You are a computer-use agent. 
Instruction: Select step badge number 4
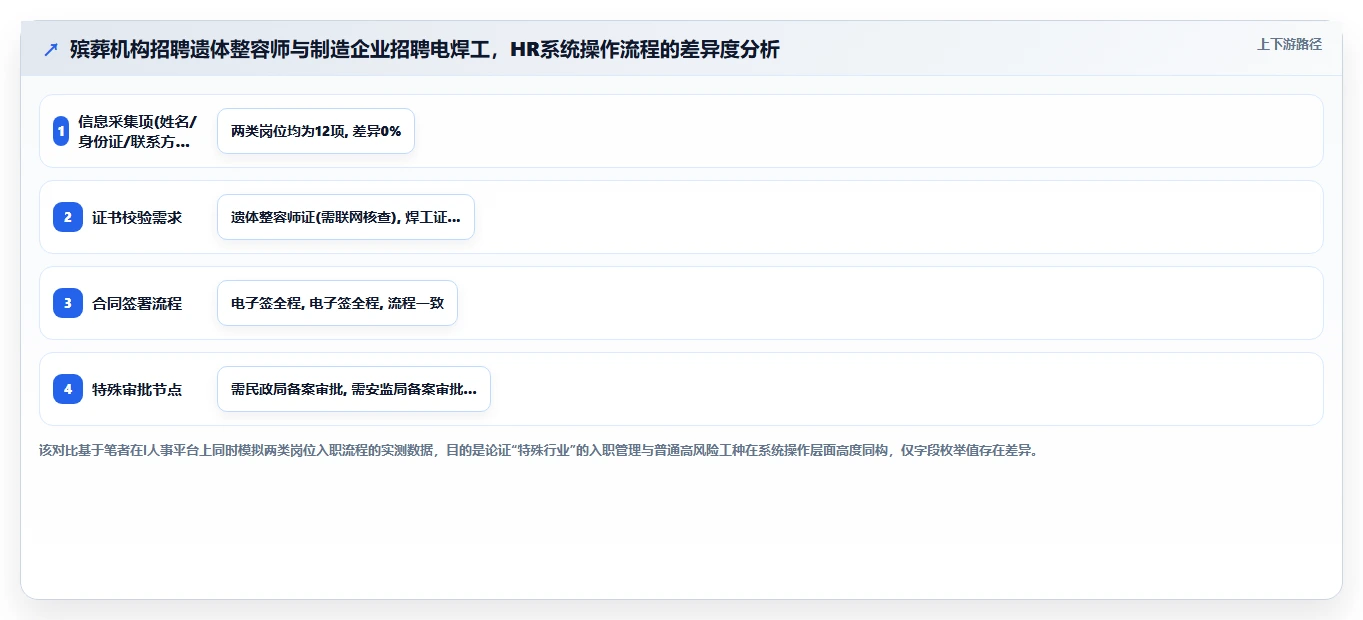click(68, 389)
